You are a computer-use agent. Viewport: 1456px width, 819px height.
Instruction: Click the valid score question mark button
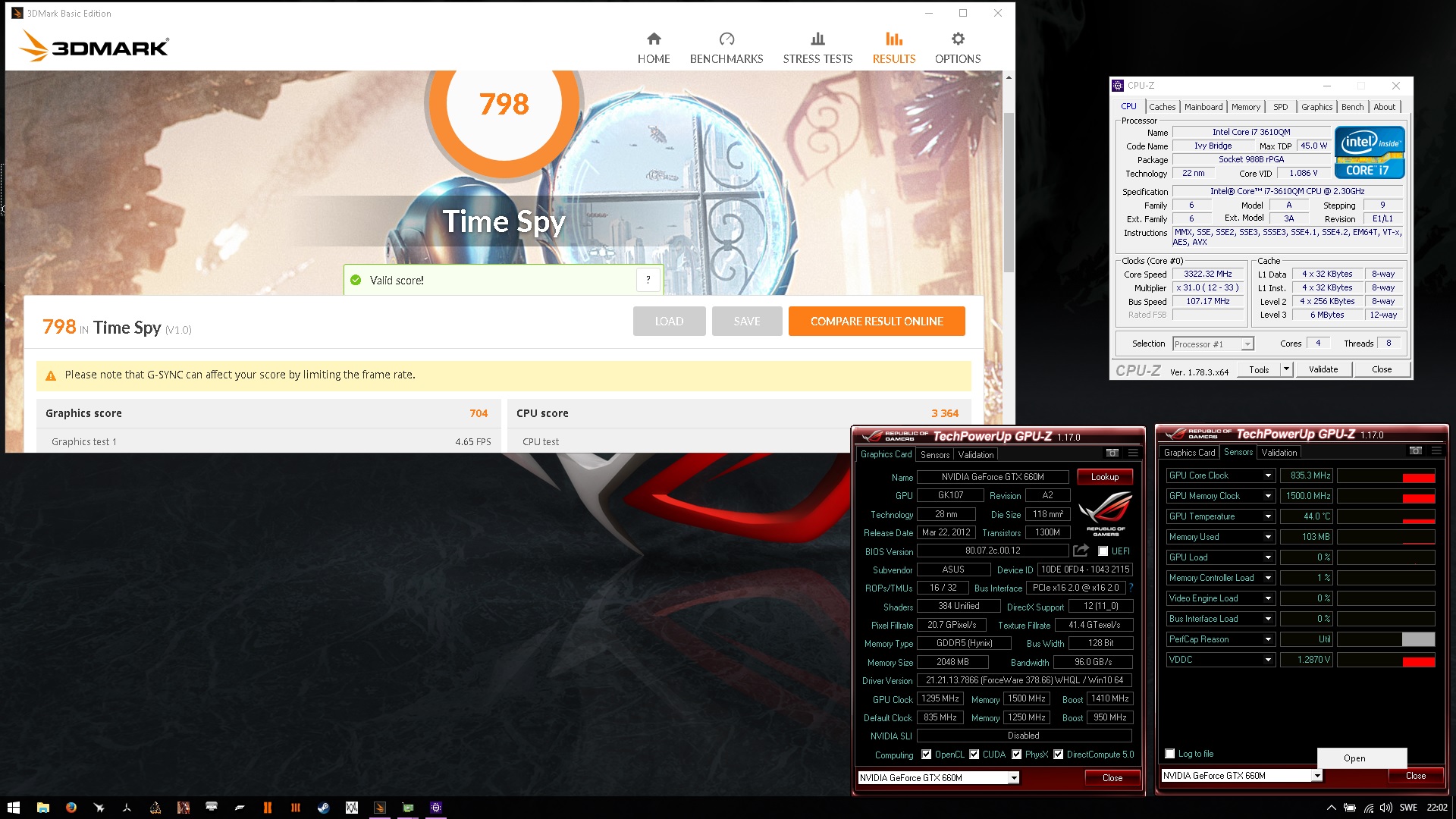tap(648, 281)
